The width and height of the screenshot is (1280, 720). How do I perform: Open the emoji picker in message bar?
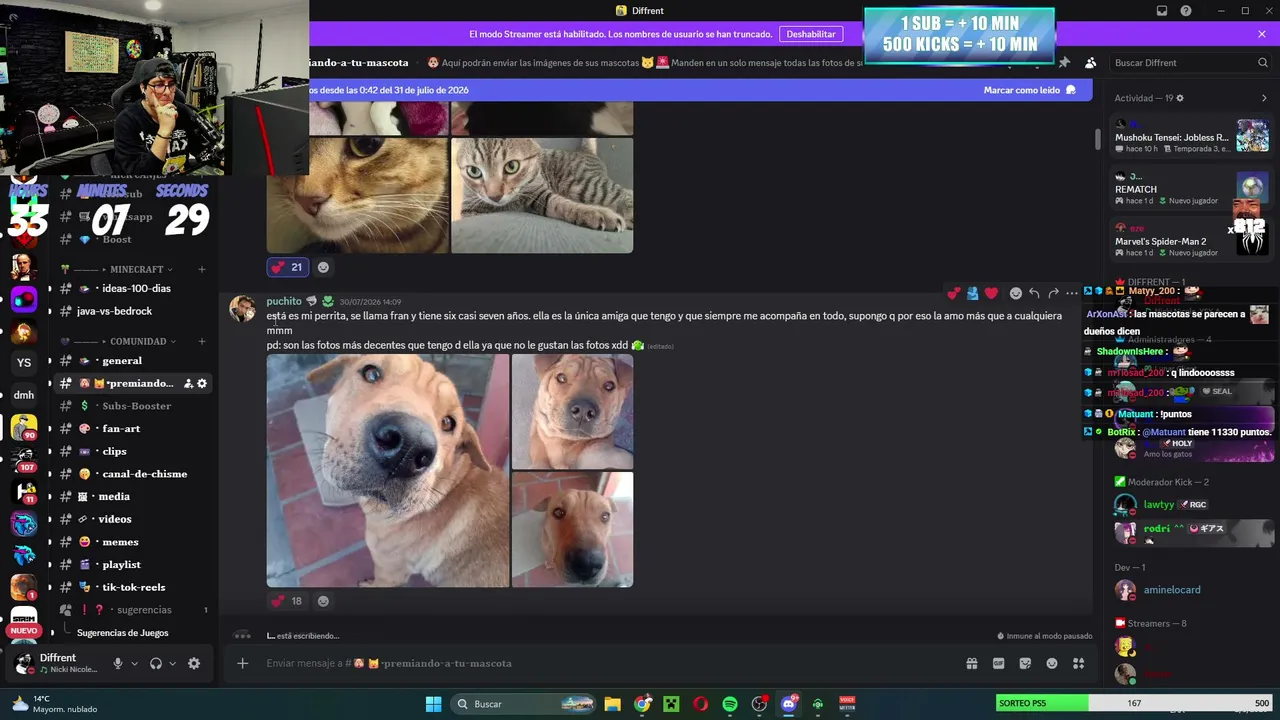click(x=1052, y=663)
